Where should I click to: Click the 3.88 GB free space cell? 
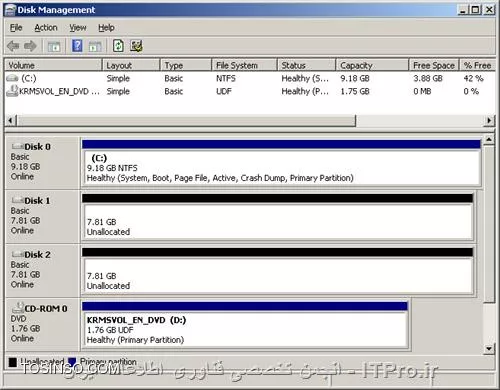[428, 78]
